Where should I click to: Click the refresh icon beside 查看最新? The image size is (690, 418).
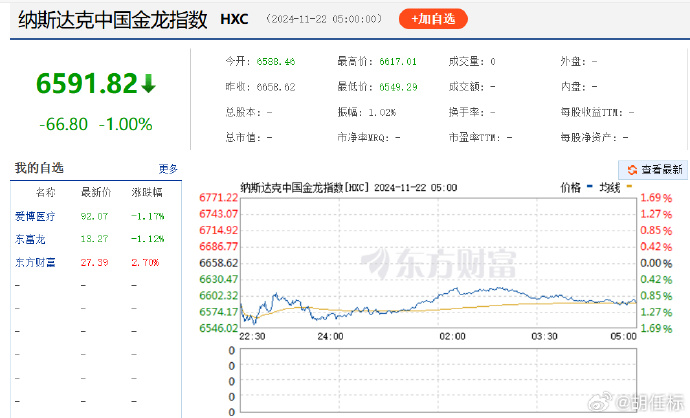click(632, 170)
